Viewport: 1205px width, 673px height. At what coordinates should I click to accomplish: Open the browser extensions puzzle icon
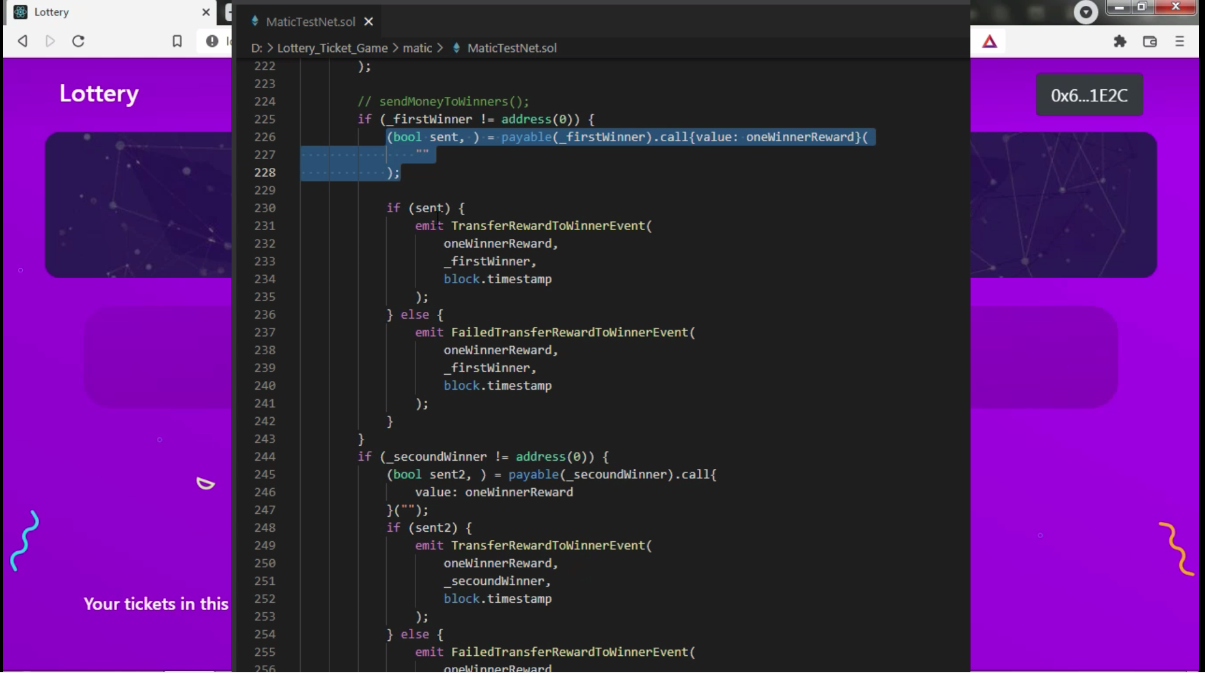1120,41
